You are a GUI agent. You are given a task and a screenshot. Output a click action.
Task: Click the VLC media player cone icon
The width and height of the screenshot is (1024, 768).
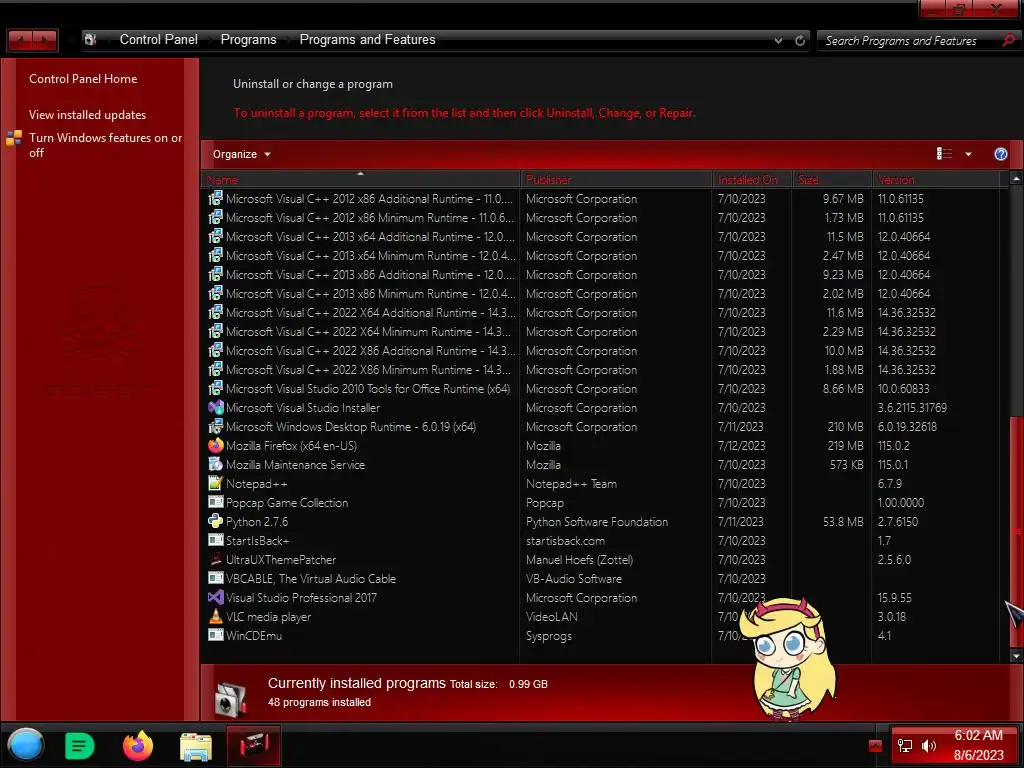tap(216, 616)
